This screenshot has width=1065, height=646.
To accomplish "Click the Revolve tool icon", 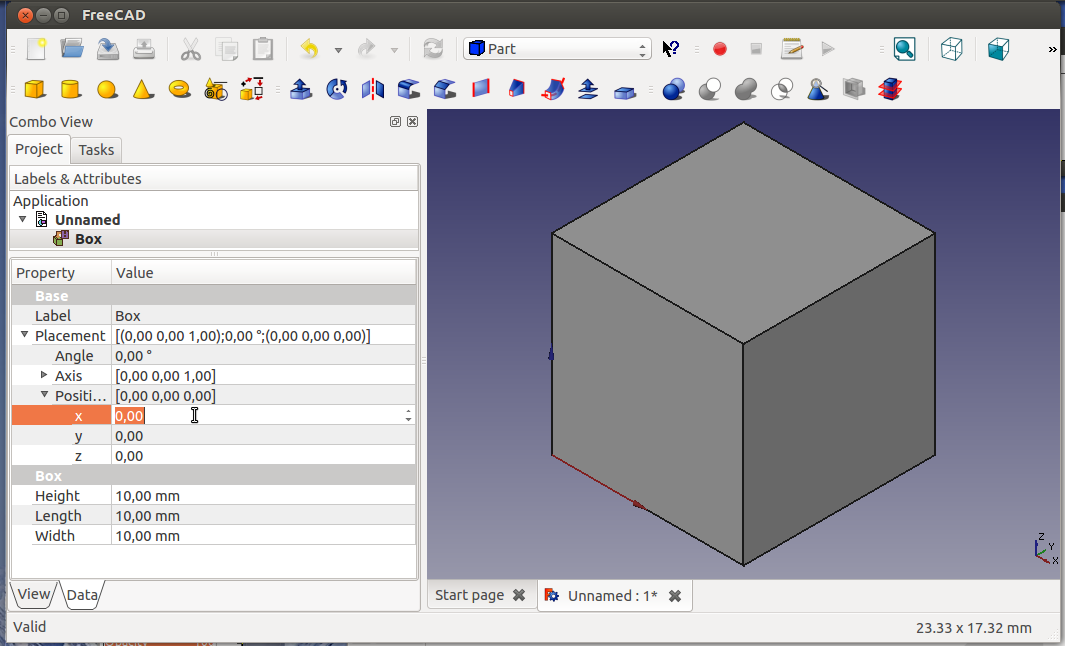I will coord(336,90).
